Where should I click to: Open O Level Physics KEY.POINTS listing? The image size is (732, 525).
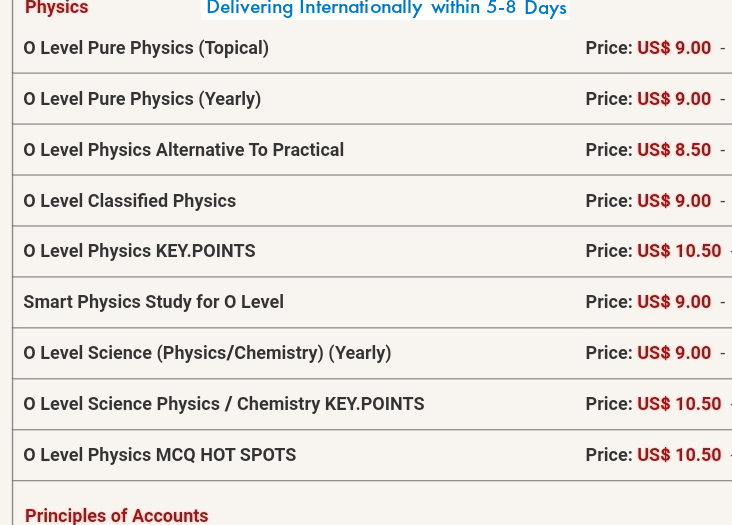[139, 251]
